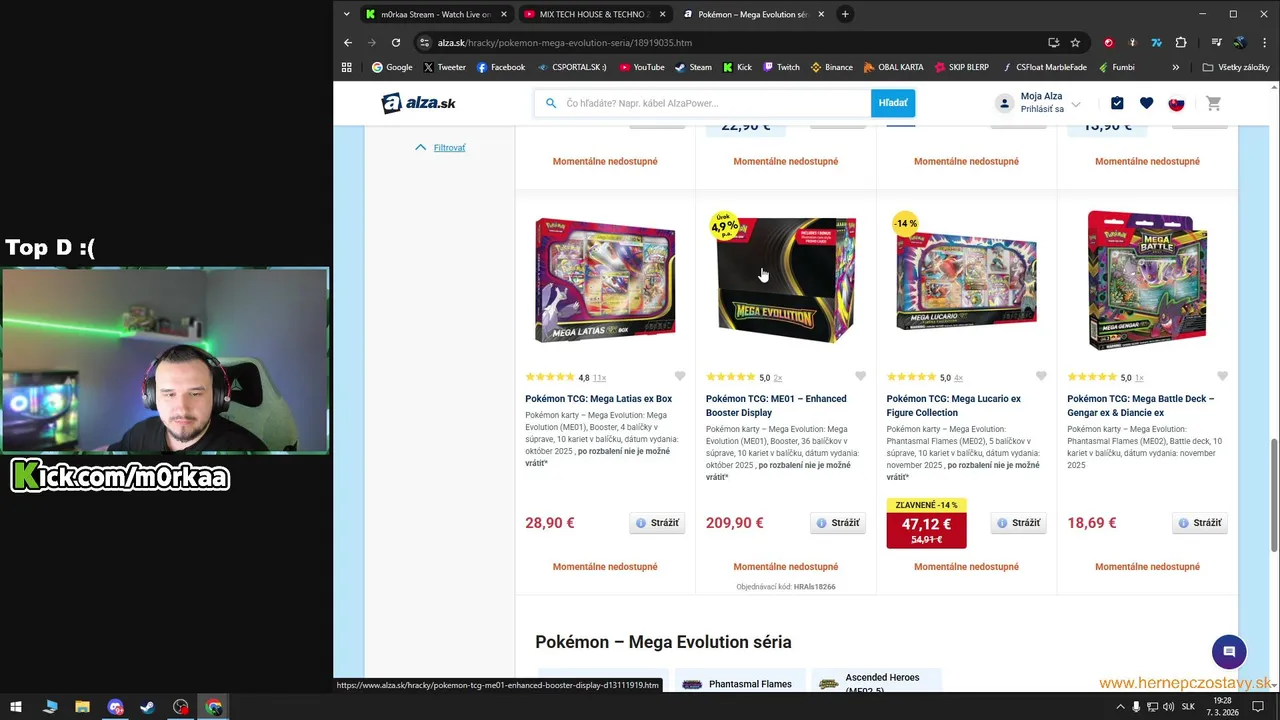This screenshot has width=1280, height=720.
Task: Open the CSFloat MarbleFade bookmark
Action: [x=1044, y=67]
